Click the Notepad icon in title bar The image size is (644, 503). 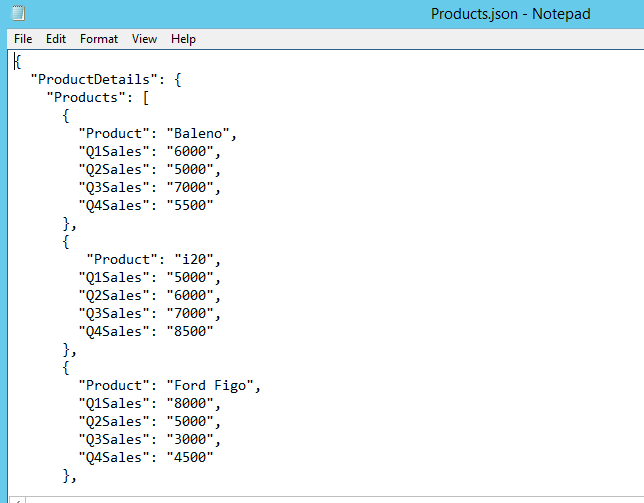18,13
